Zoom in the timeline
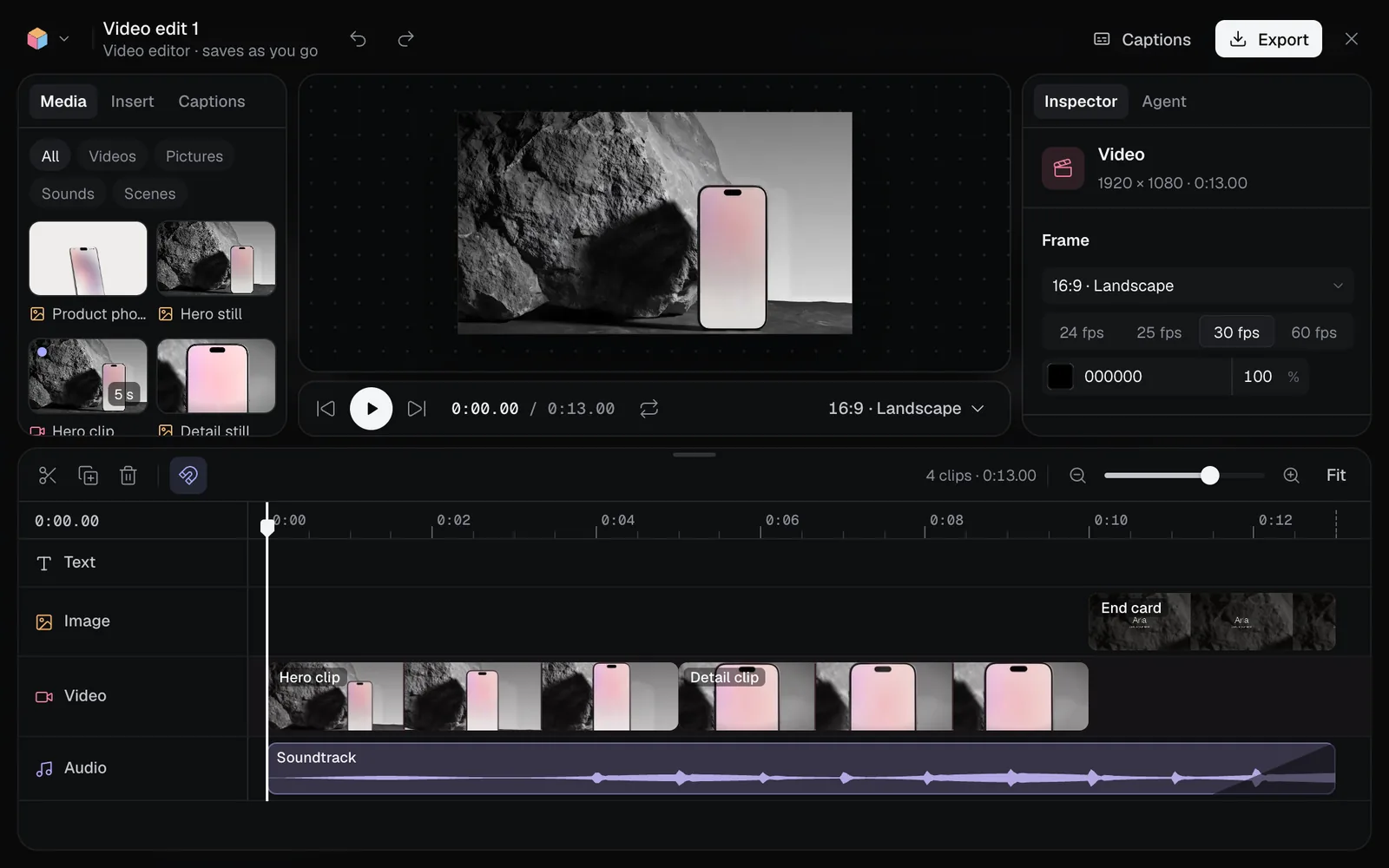 point(1291,476)
